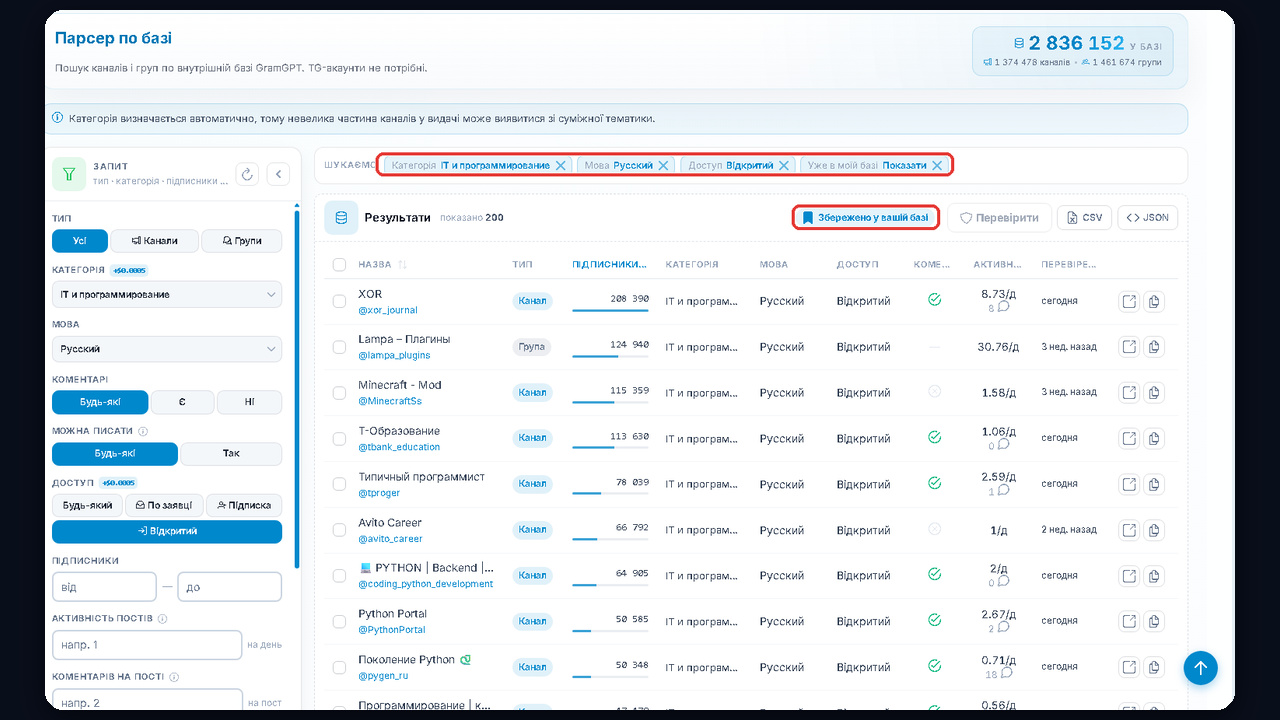Collapse the ЗАПИТ filter panel with the chevron

(x=279, y=174)
